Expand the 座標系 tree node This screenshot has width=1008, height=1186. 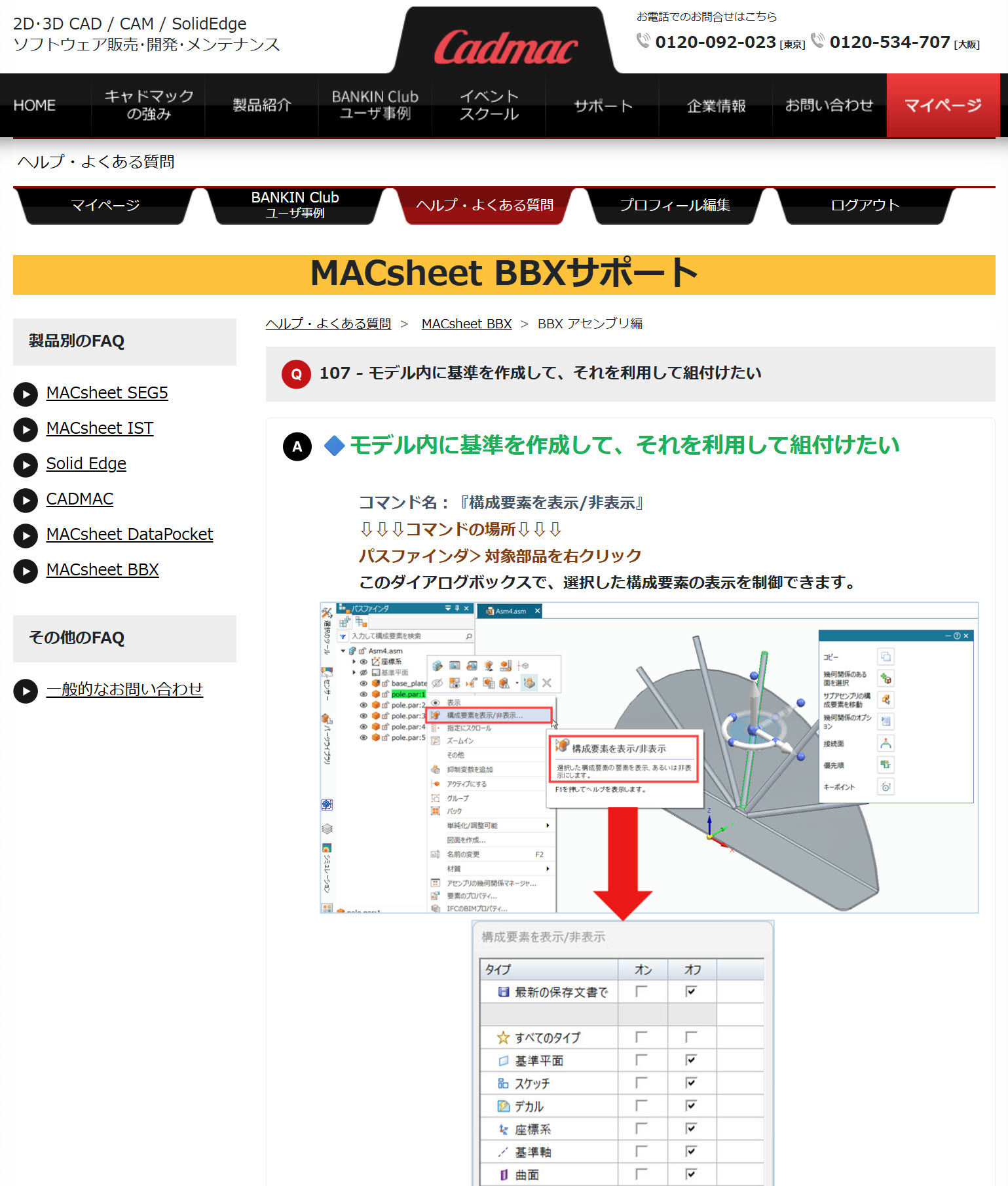point(354,662)
